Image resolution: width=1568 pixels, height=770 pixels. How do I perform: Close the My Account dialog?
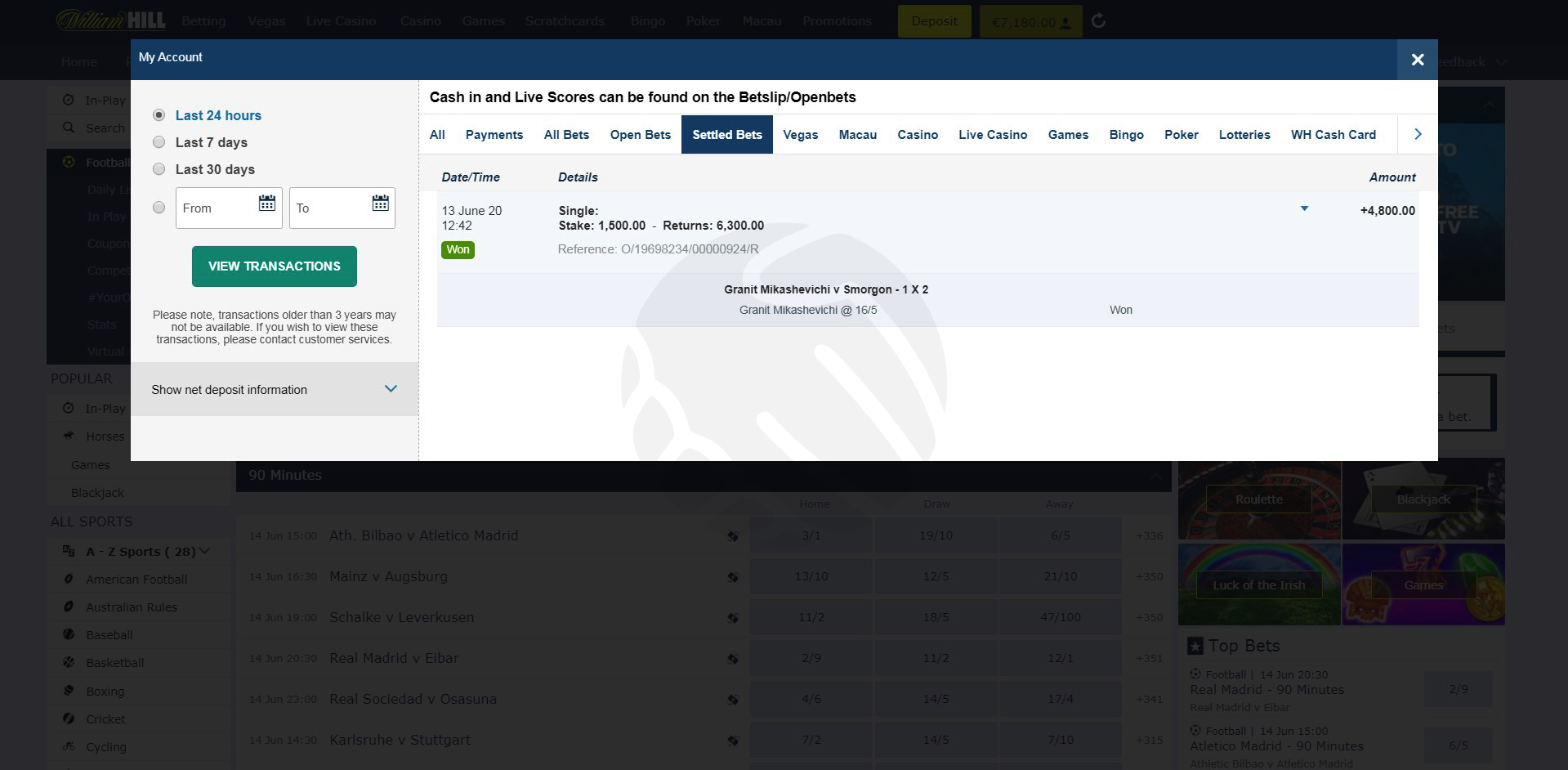coord(1417,60)
